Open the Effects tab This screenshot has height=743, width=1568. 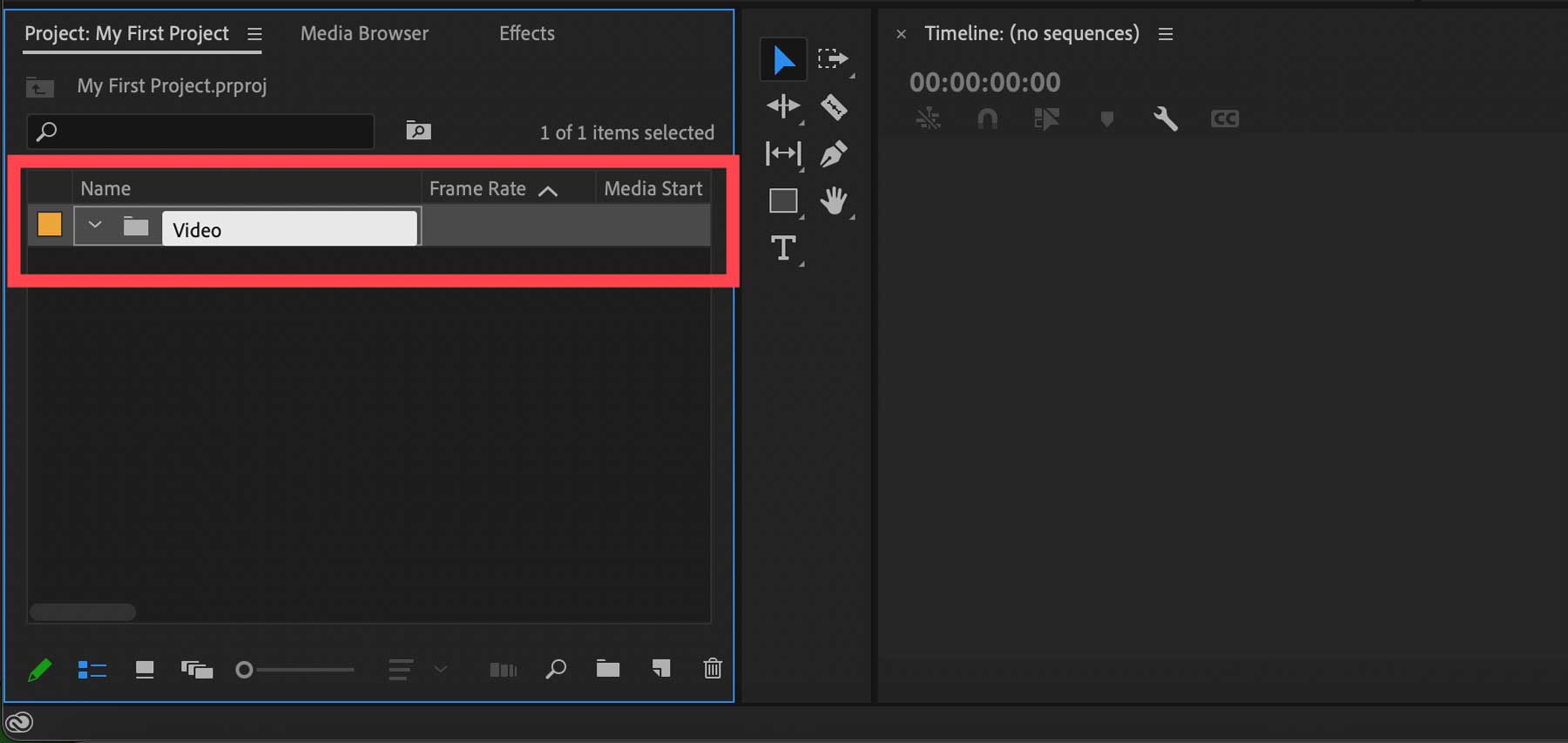point(526,34)
